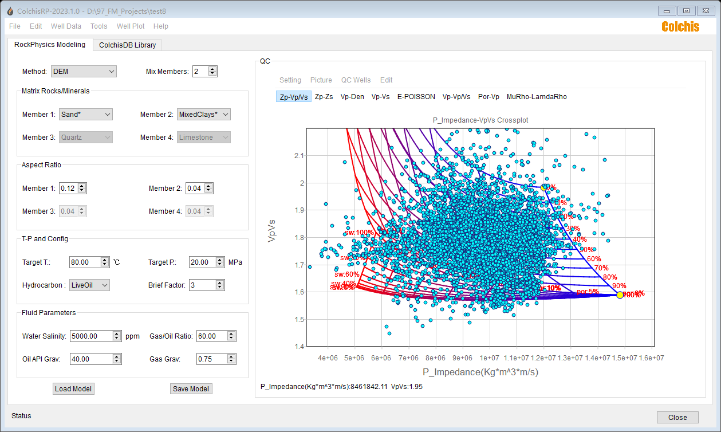This screenshot has height=432, width=721.
Task: Open the QC panel Edit menu
Action: [x=386, y=80]
